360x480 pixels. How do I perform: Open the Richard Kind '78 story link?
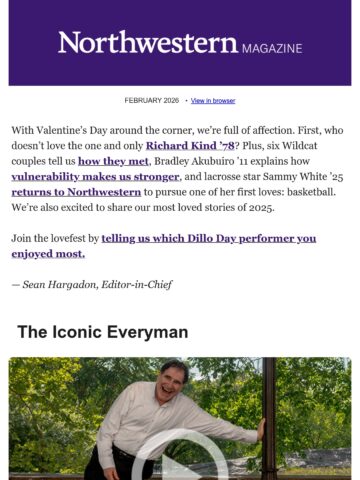pos(190,146)
